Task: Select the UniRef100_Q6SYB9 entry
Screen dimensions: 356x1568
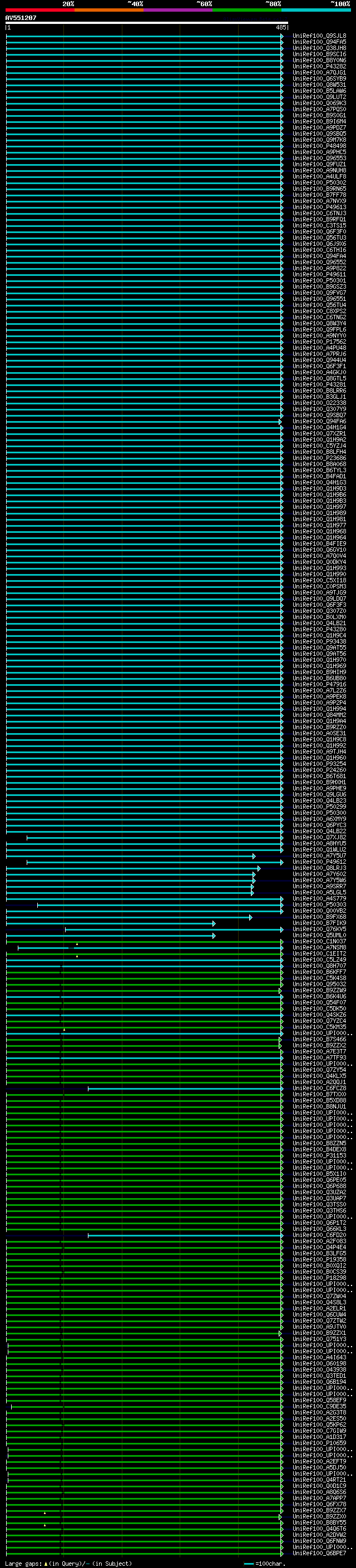Action: pyautogui.click(x=319, y=78)
